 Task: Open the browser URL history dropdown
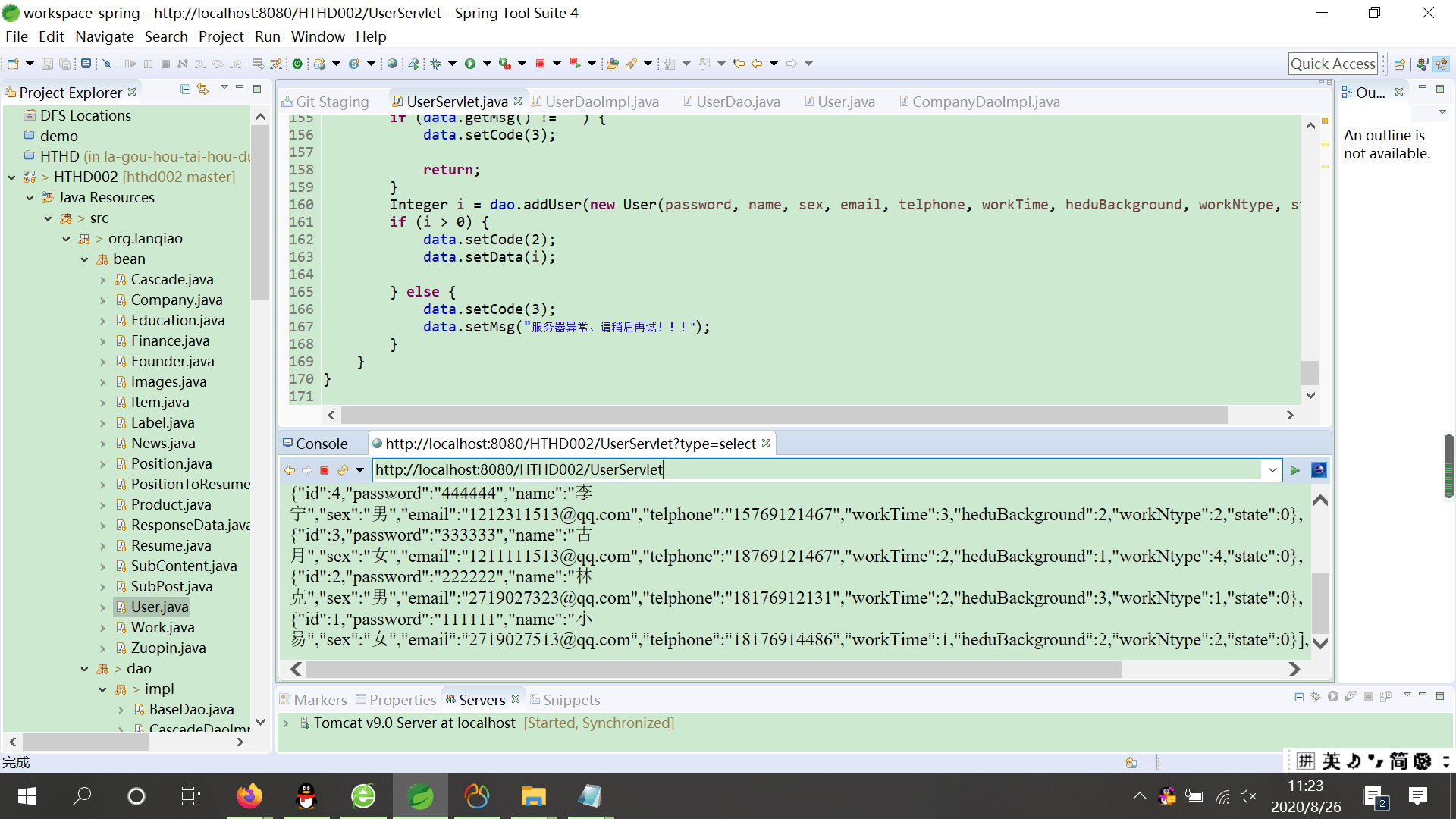(1272, 470)
